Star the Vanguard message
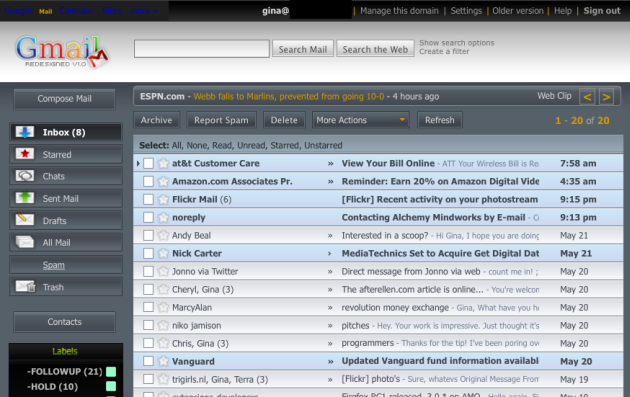This screenshot has height=397, width=630. tap(163, 361)
